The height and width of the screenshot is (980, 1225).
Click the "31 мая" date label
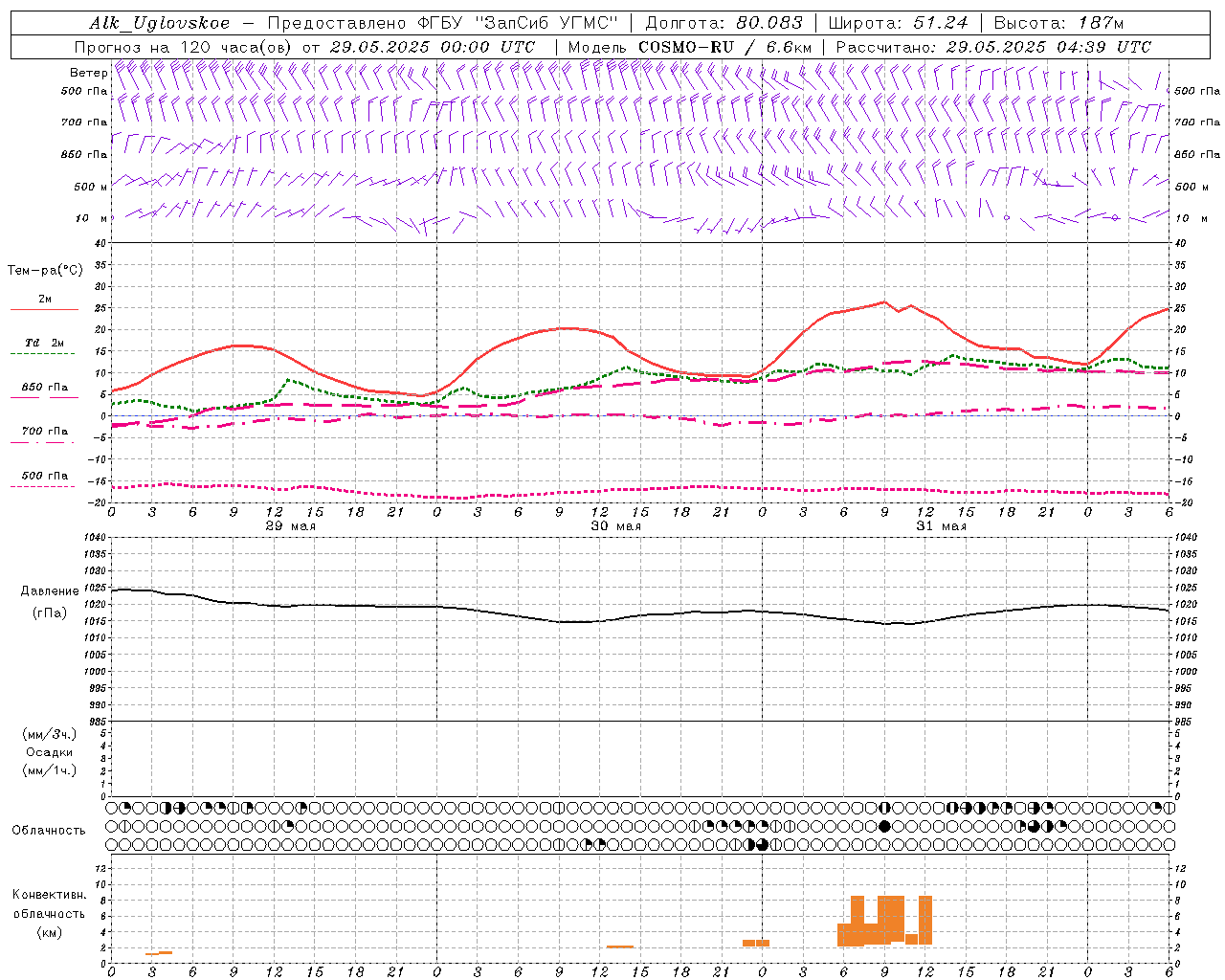[941, 526]
